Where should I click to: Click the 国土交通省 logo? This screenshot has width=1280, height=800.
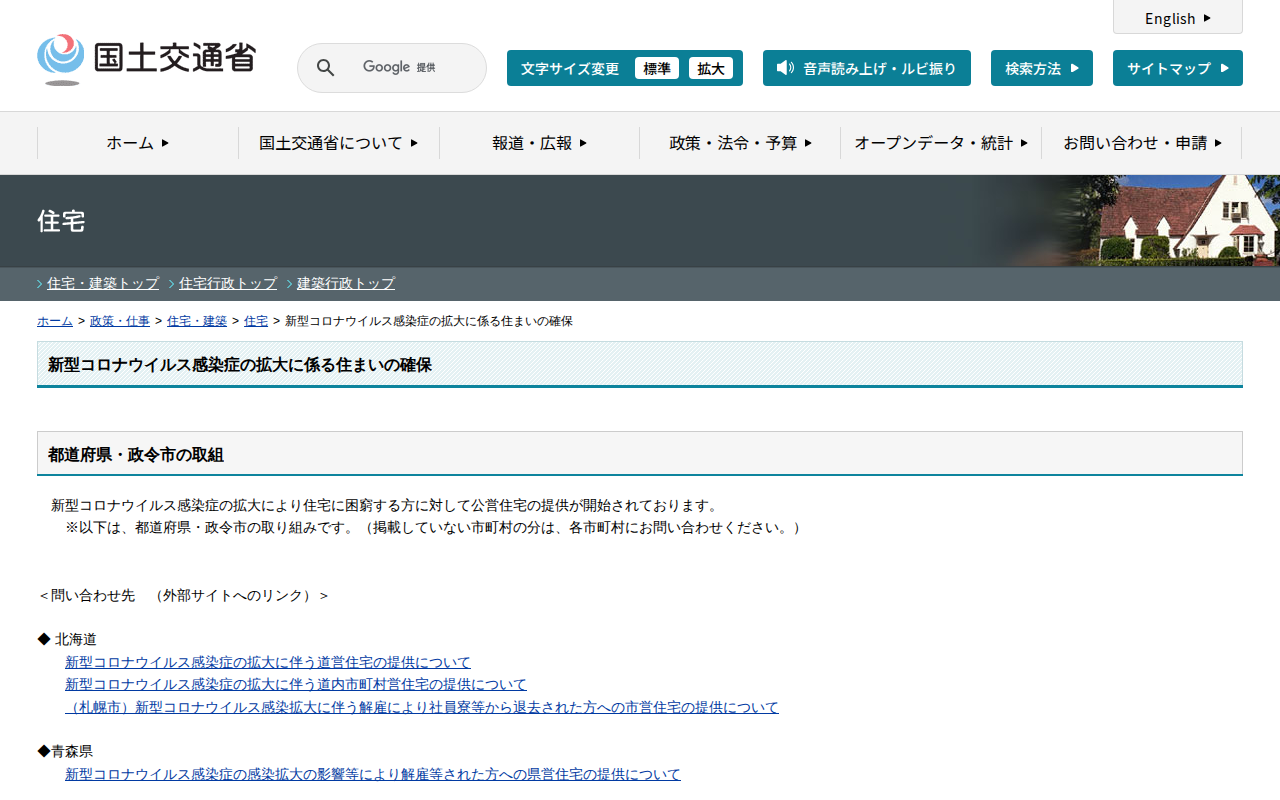tap(146, 59)
